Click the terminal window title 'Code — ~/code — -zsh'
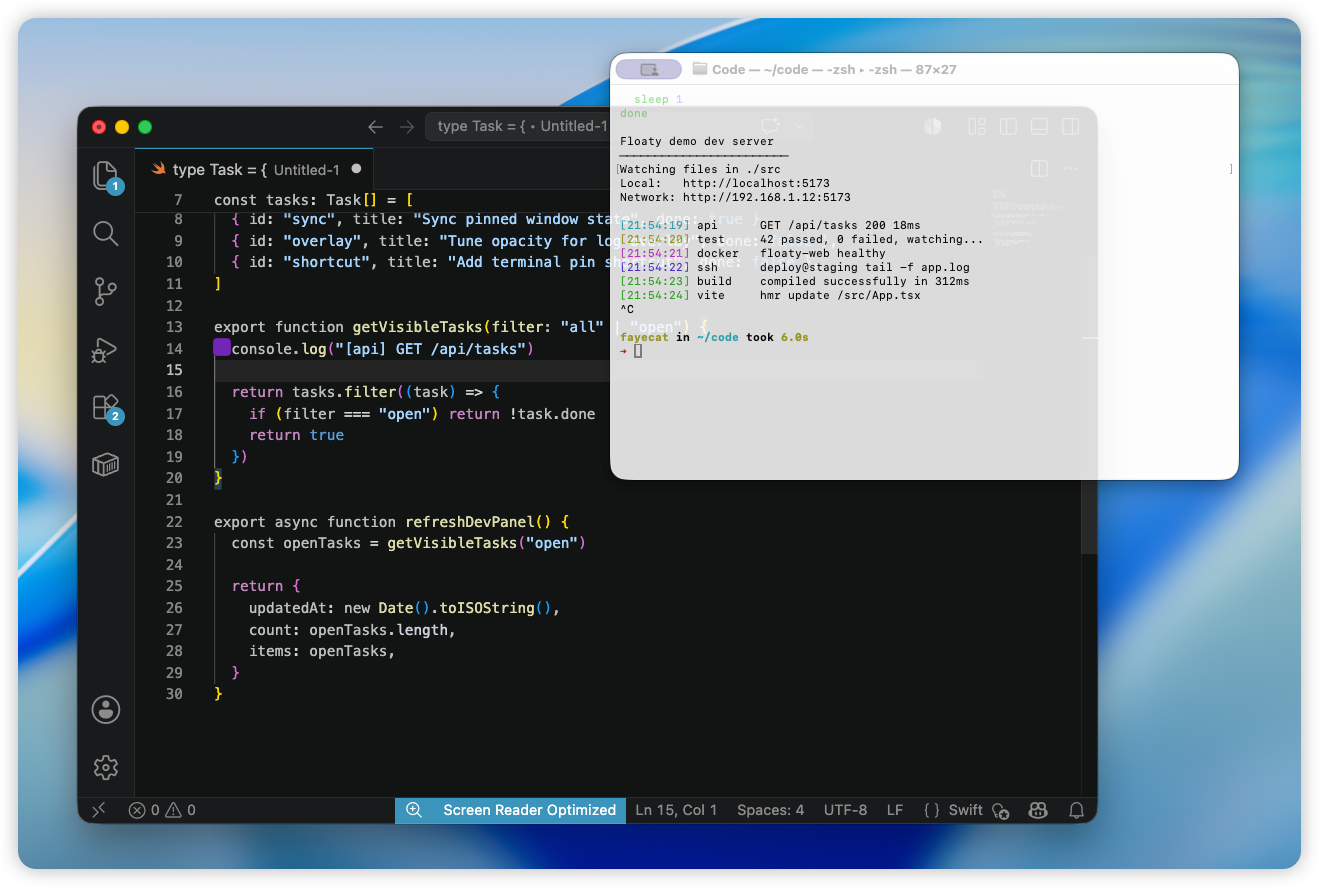The image size is (1319, 887). point(834,70)
